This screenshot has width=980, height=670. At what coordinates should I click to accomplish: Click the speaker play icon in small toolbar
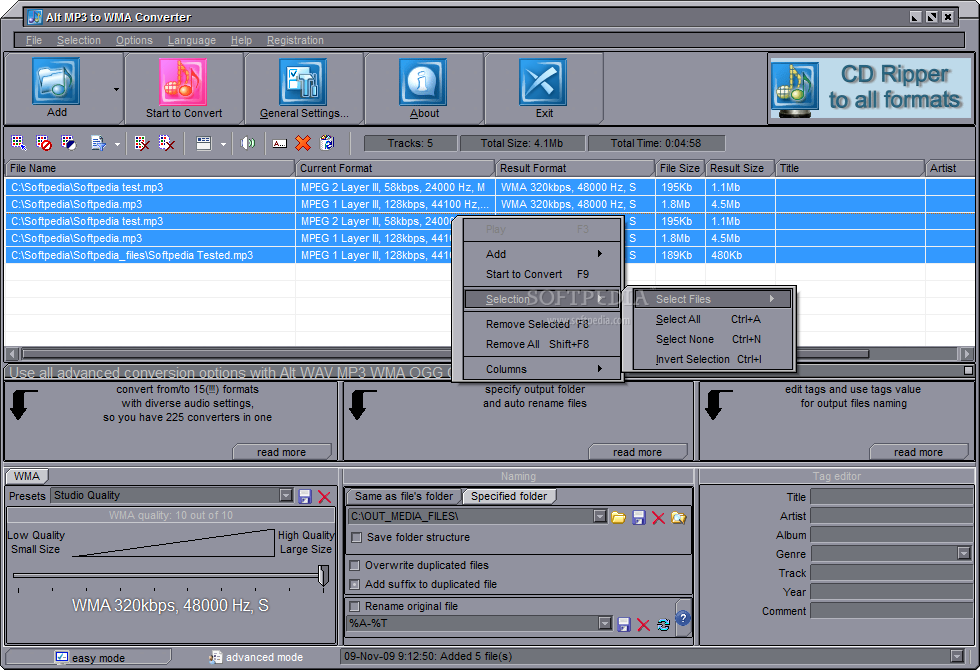pyautogui.click(x=248, y=143)
